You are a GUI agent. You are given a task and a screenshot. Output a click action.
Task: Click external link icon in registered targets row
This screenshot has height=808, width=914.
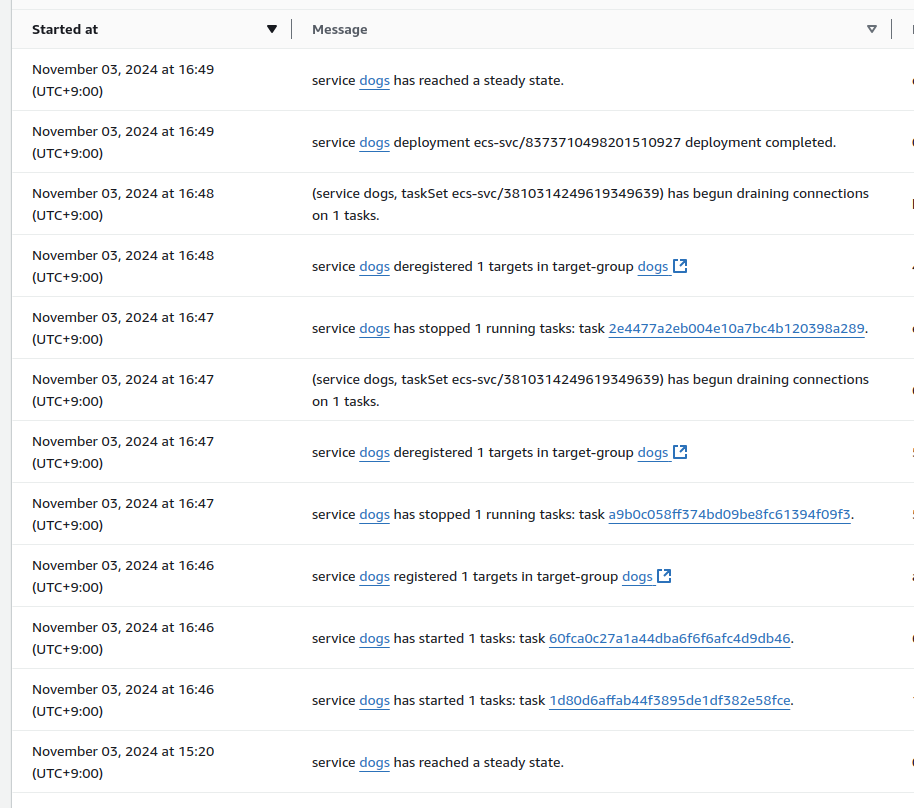664,576
